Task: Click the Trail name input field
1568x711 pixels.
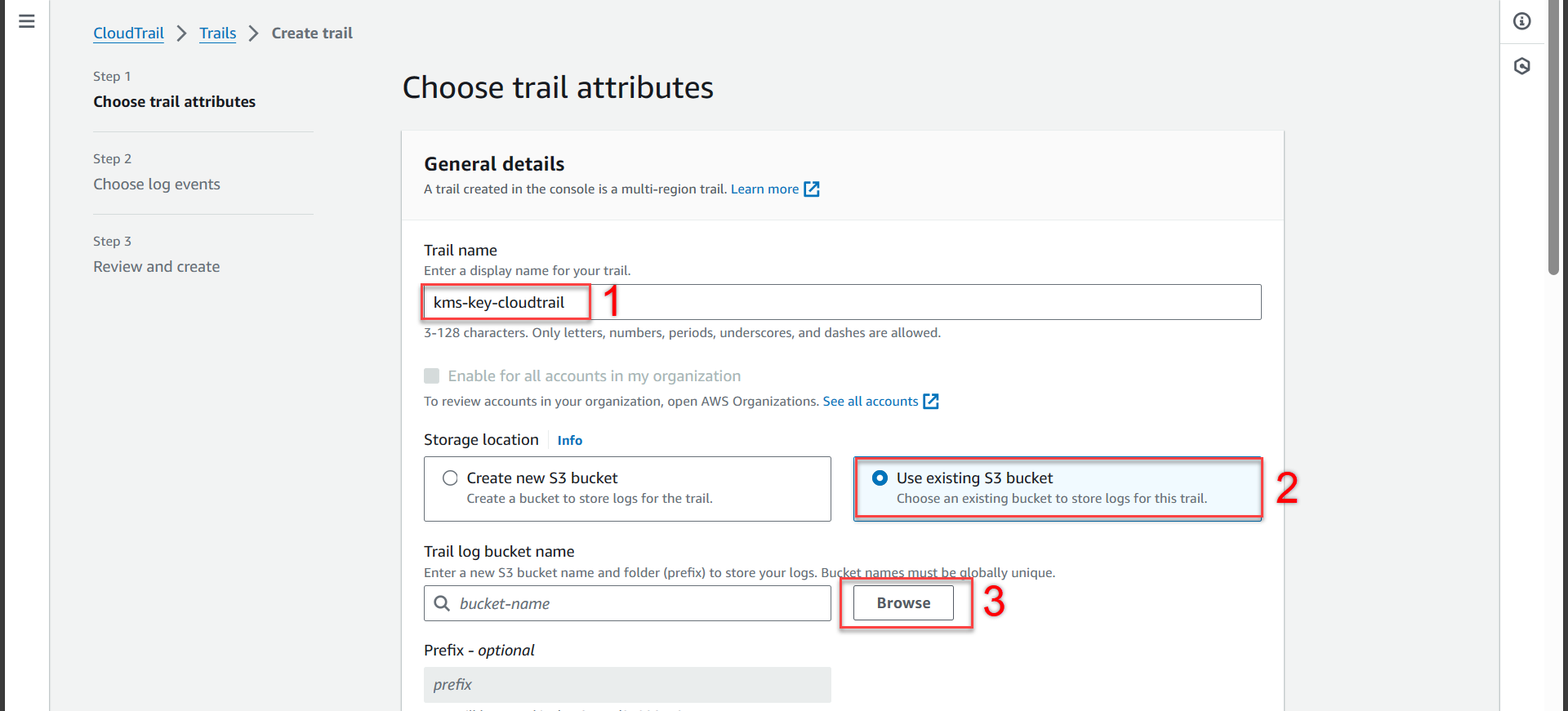Action: (842, 302)
